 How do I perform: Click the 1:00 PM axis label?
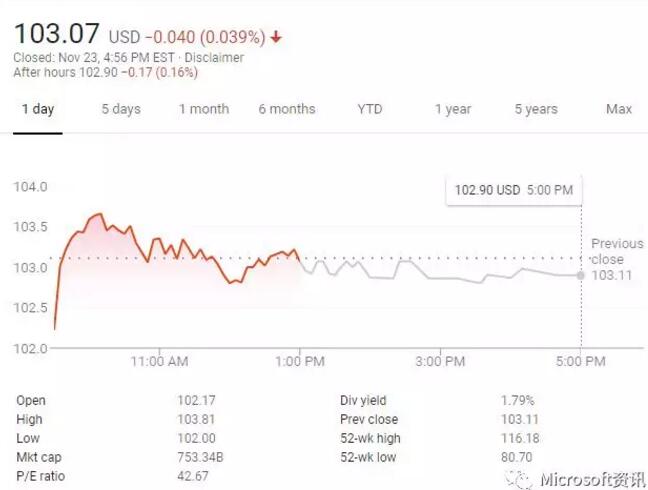point(300,361)
